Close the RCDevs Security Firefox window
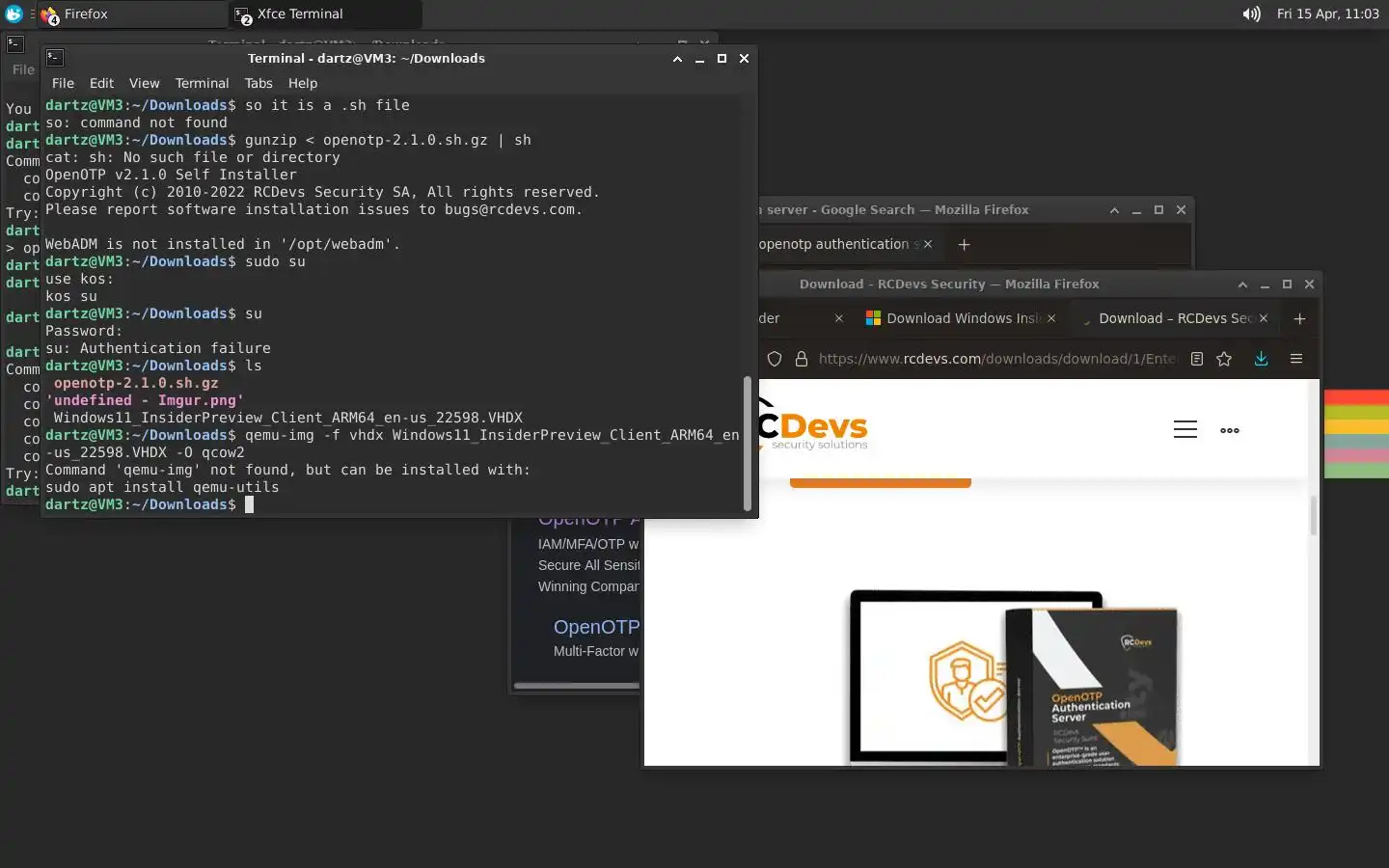 coord(1309,284)
